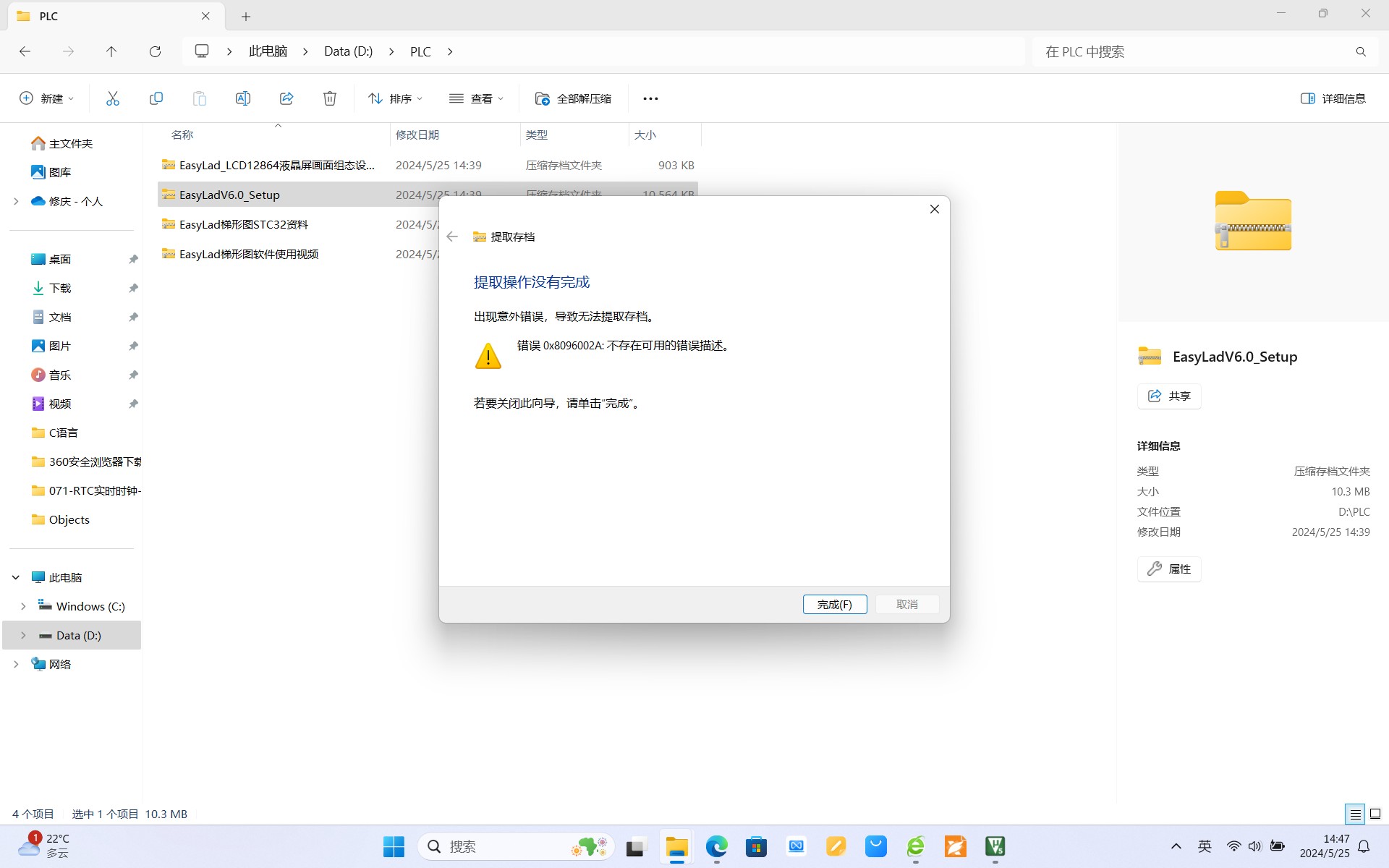Go up one folder level arrow
The width and height of the screenshot is (1389, 868).
tap(111, 51)
